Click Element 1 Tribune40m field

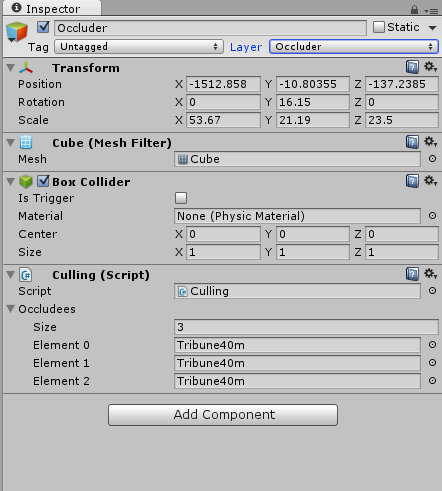pos(297,363)
